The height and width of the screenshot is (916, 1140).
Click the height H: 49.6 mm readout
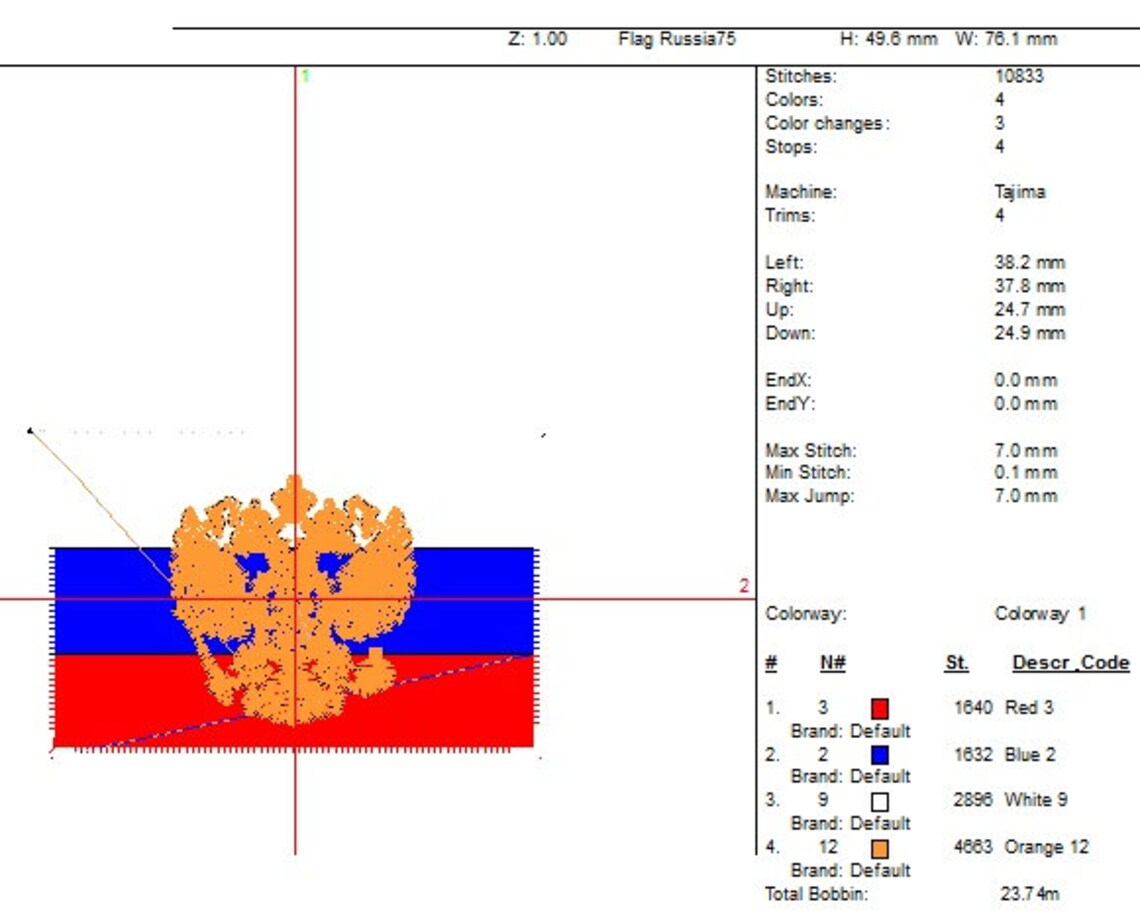pyautogui.click(x=889, y=41)
